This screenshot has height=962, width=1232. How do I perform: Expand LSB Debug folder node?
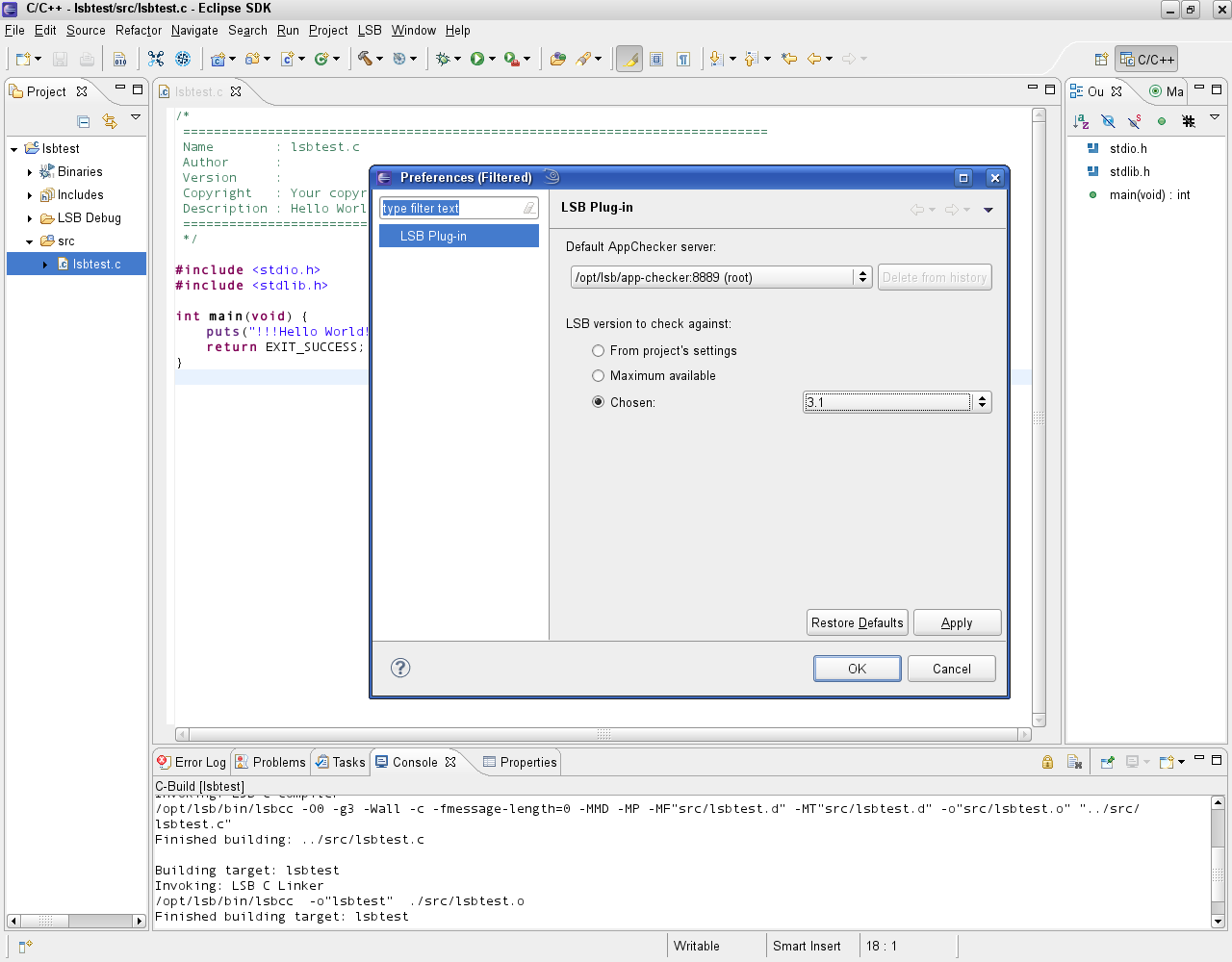coord(30,218)
